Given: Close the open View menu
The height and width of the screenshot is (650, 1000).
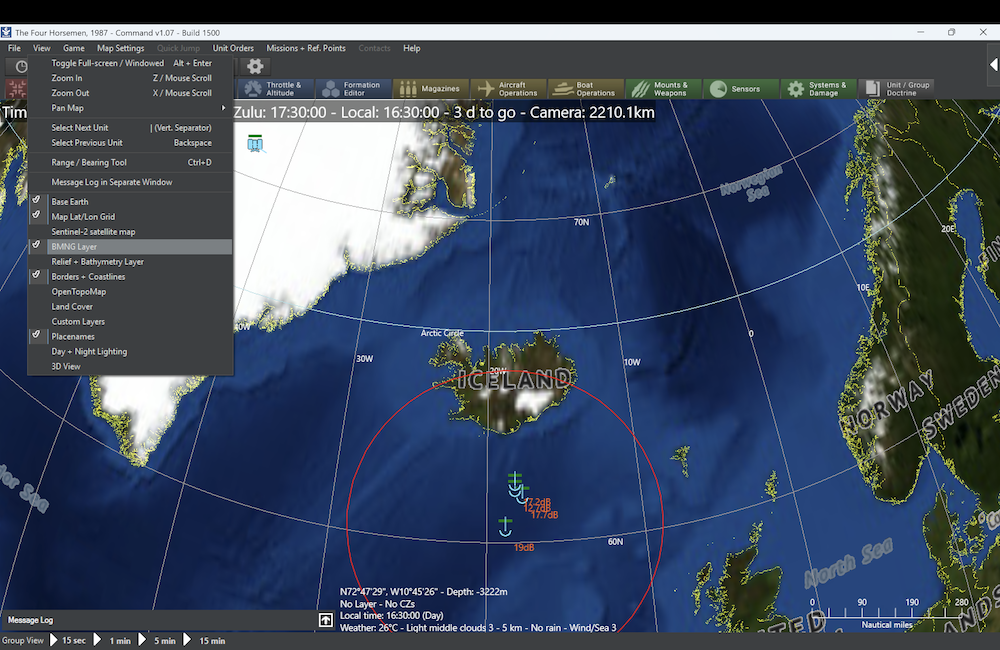Looking at the screenshot, I should [41, 48].
